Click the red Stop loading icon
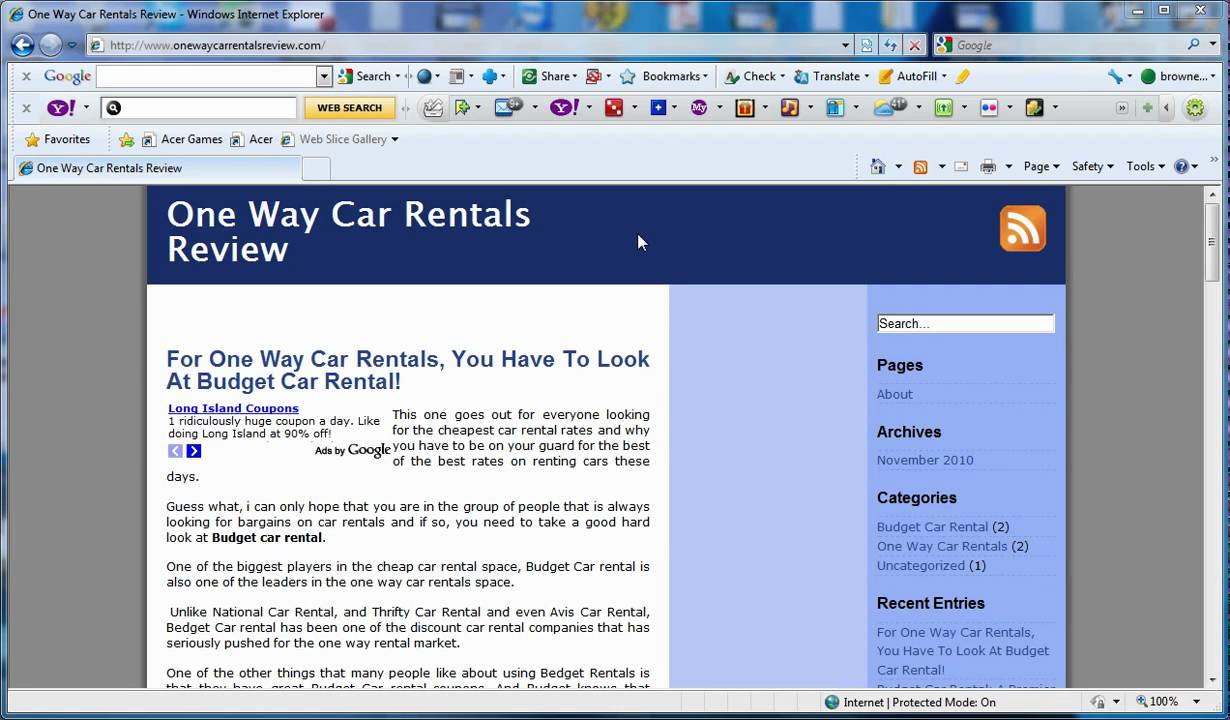This screenshot has height=720, width=1230. coord(914,45)
